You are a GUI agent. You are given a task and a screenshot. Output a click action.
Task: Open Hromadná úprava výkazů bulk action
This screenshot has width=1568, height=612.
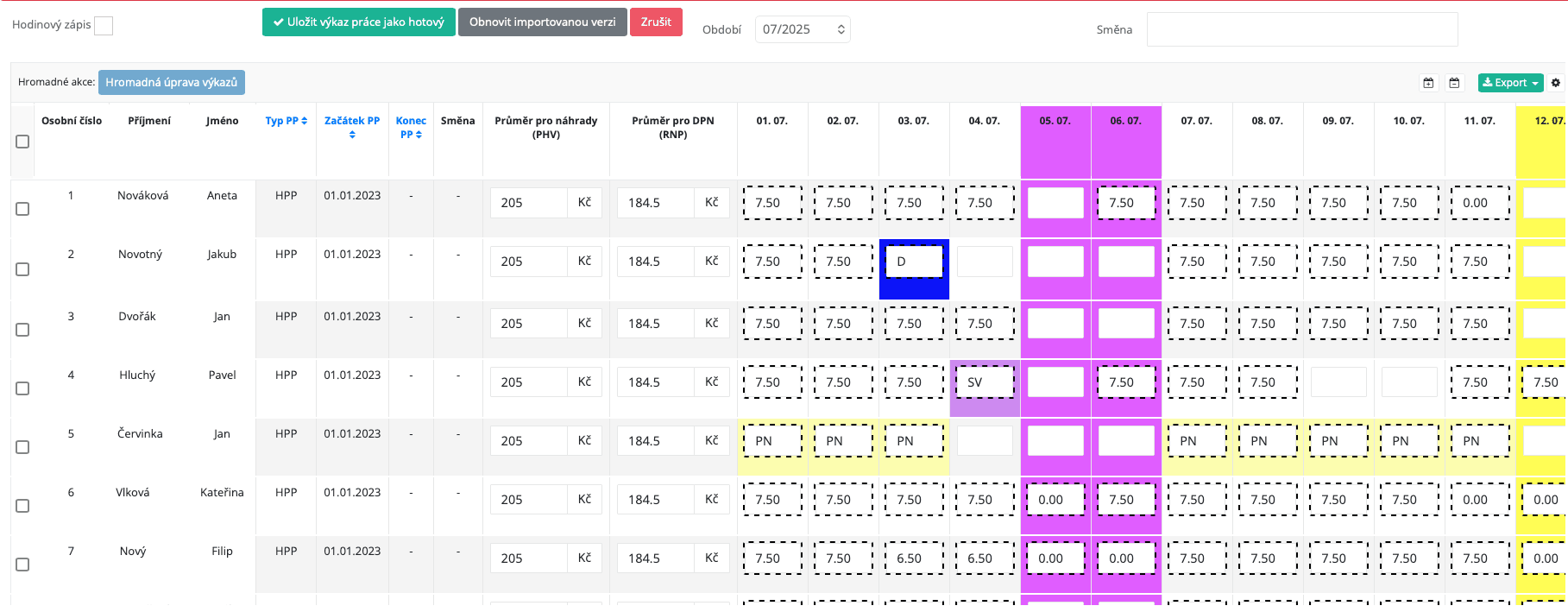pyautogui.click(x=172, y=82)
